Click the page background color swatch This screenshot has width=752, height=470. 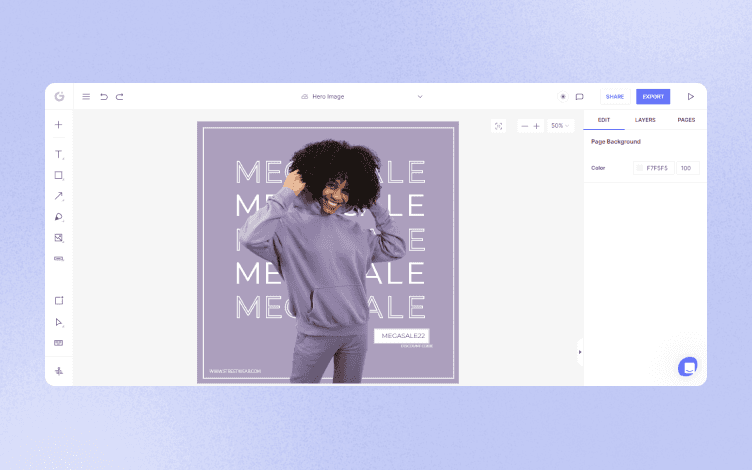(x=640, y=168)
